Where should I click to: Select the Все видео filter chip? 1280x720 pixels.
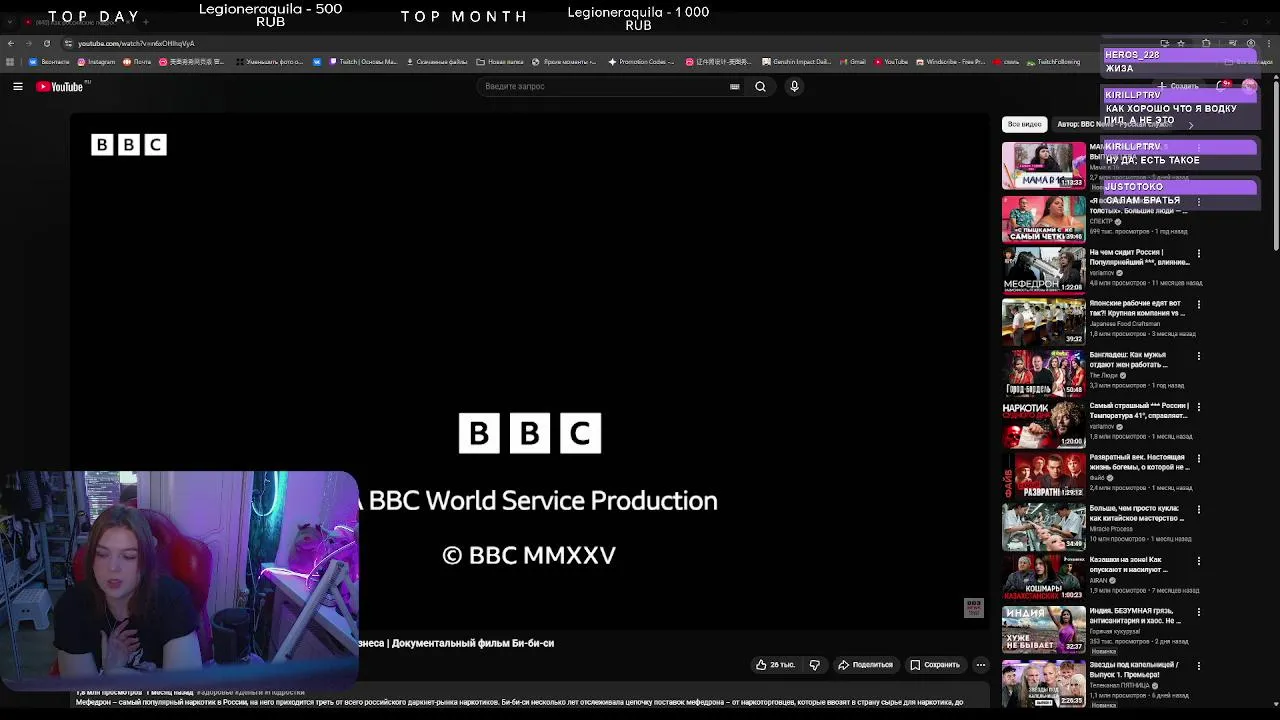1024,124
